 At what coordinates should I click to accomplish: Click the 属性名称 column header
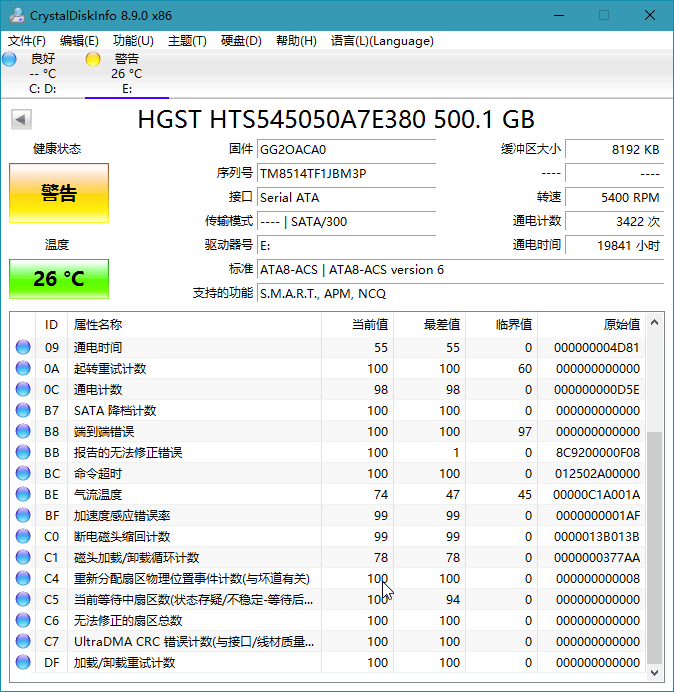[x=194, y=325]
